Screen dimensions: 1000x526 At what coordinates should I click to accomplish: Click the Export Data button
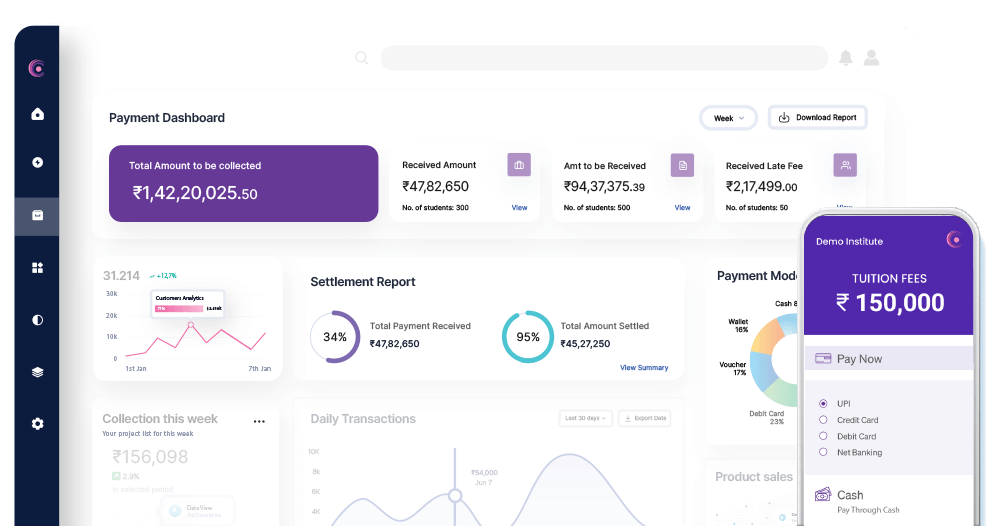click(x=645, y=418)
